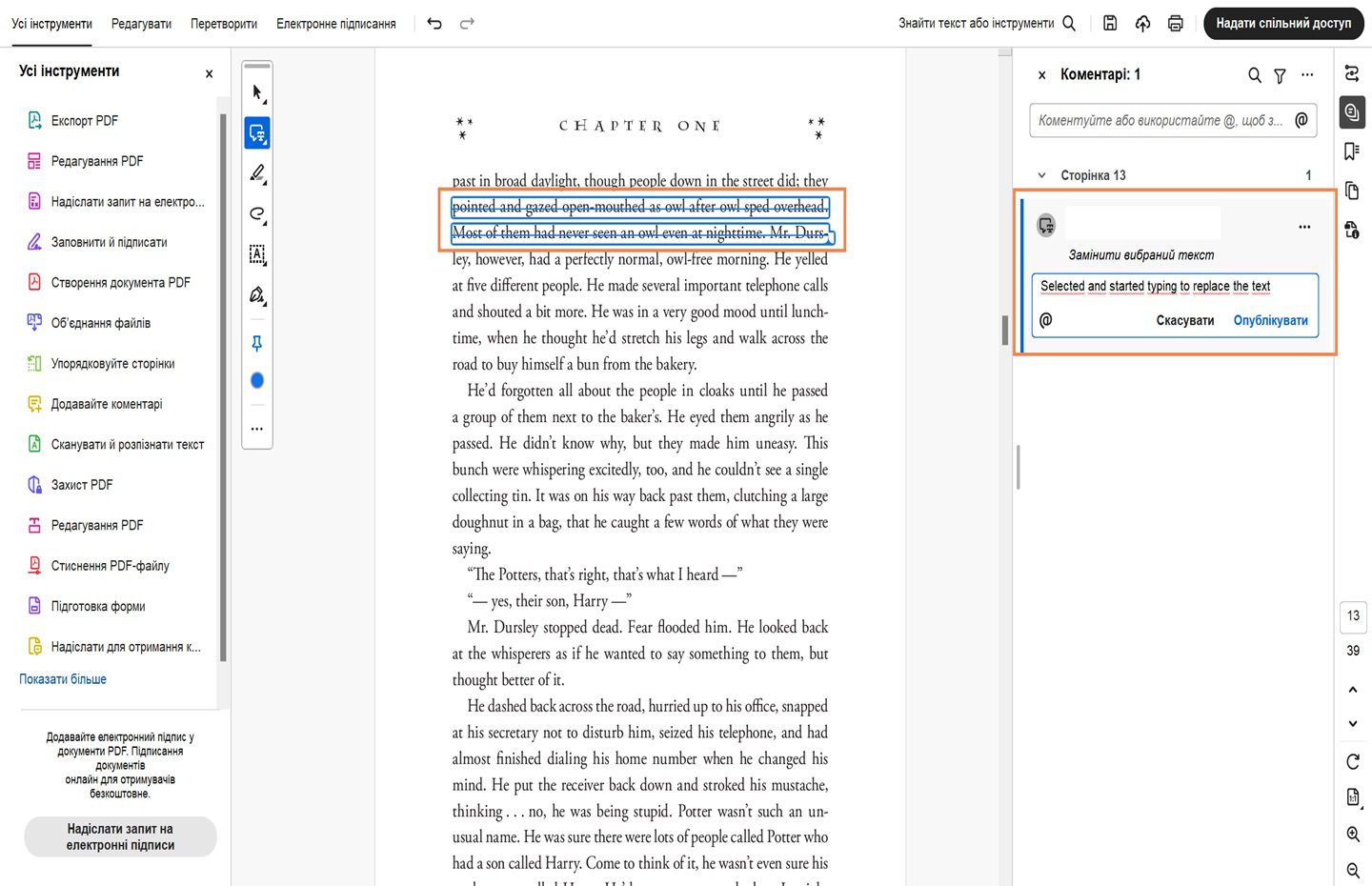The image size is (1372, 886).
Task: Open the Редагувати menu
Action: coord(141,24)
